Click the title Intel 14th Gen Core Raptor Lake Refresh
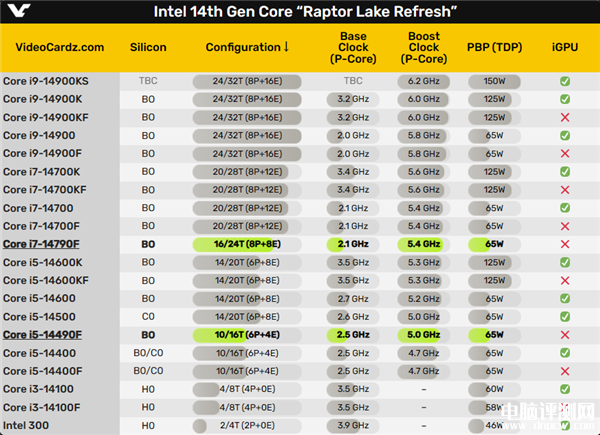Screen dimensions: 600x435 coord(305,11)
